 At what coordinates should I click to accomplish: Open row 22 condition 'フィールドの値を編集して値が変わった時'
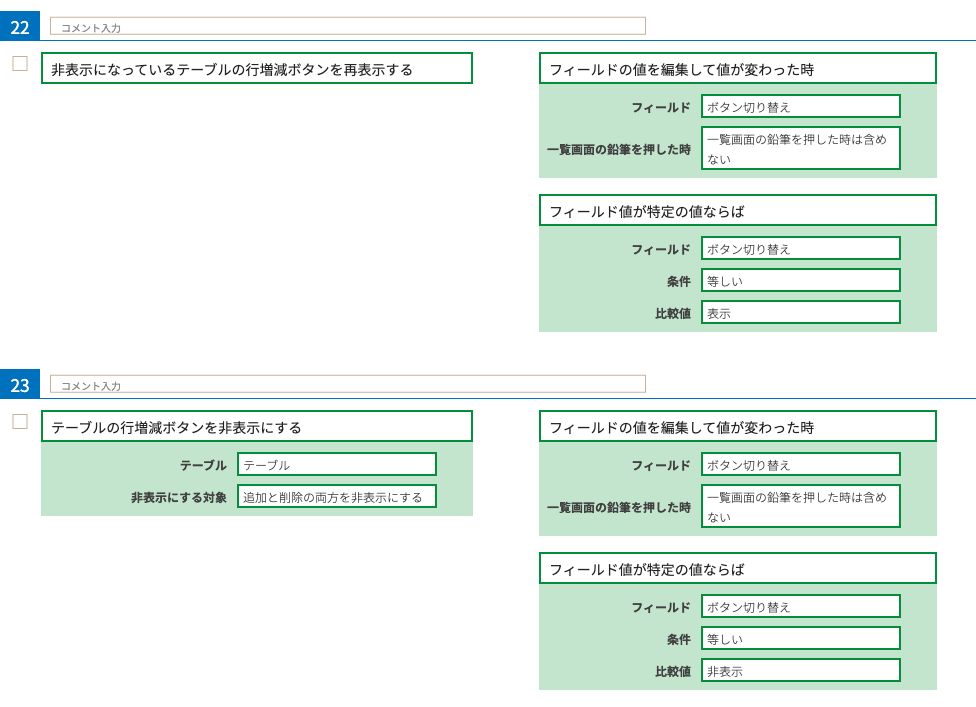pyautogui.click(x=738, y=68)
